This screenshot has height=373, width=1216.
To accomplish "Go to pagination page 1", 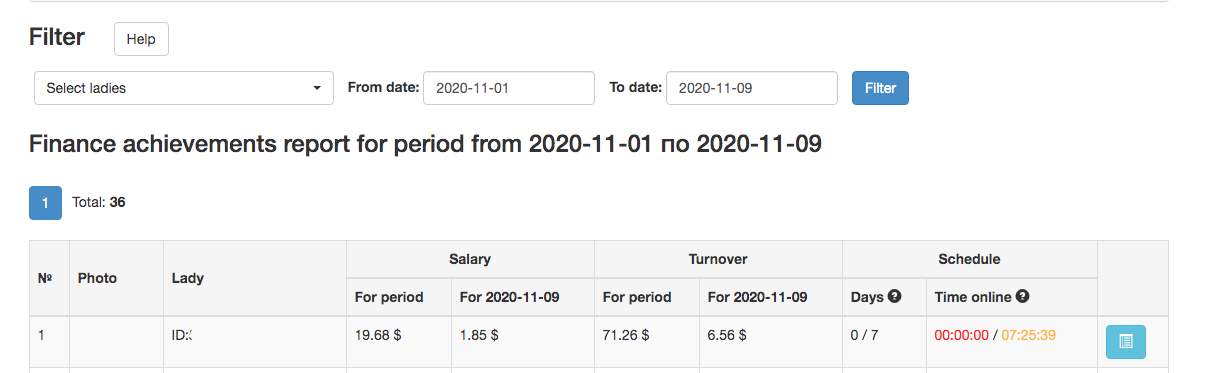I will 45,202.
